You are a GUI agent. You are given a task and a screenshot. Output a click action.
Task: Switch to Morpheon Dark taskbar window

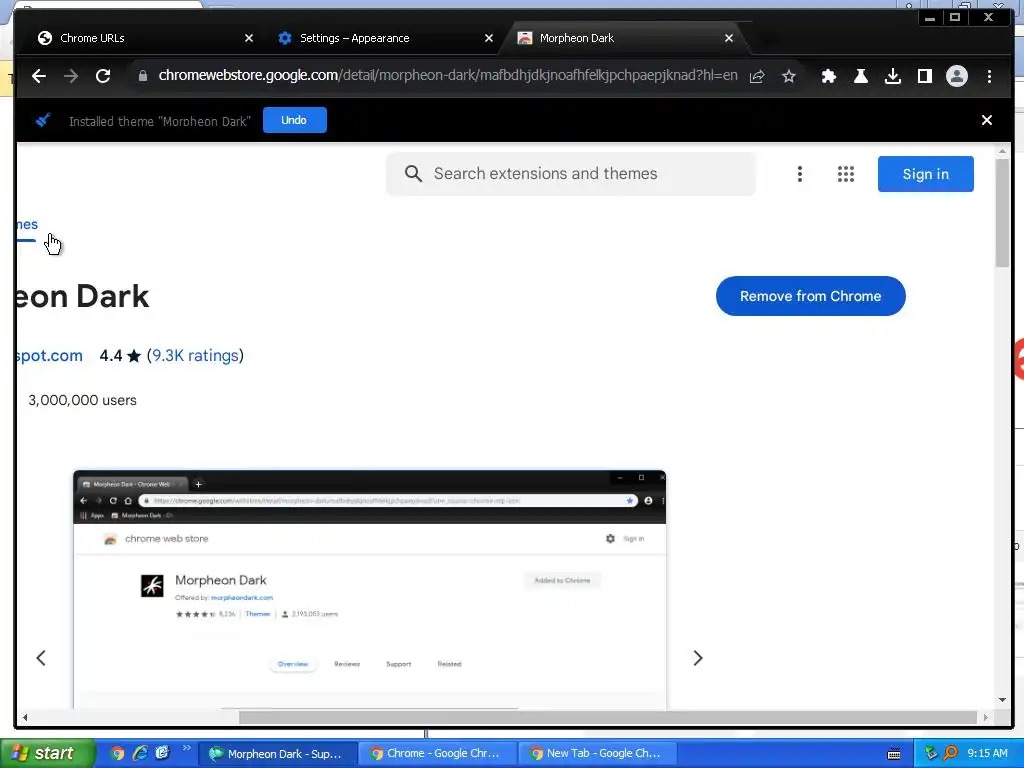[x=277, y=754]
